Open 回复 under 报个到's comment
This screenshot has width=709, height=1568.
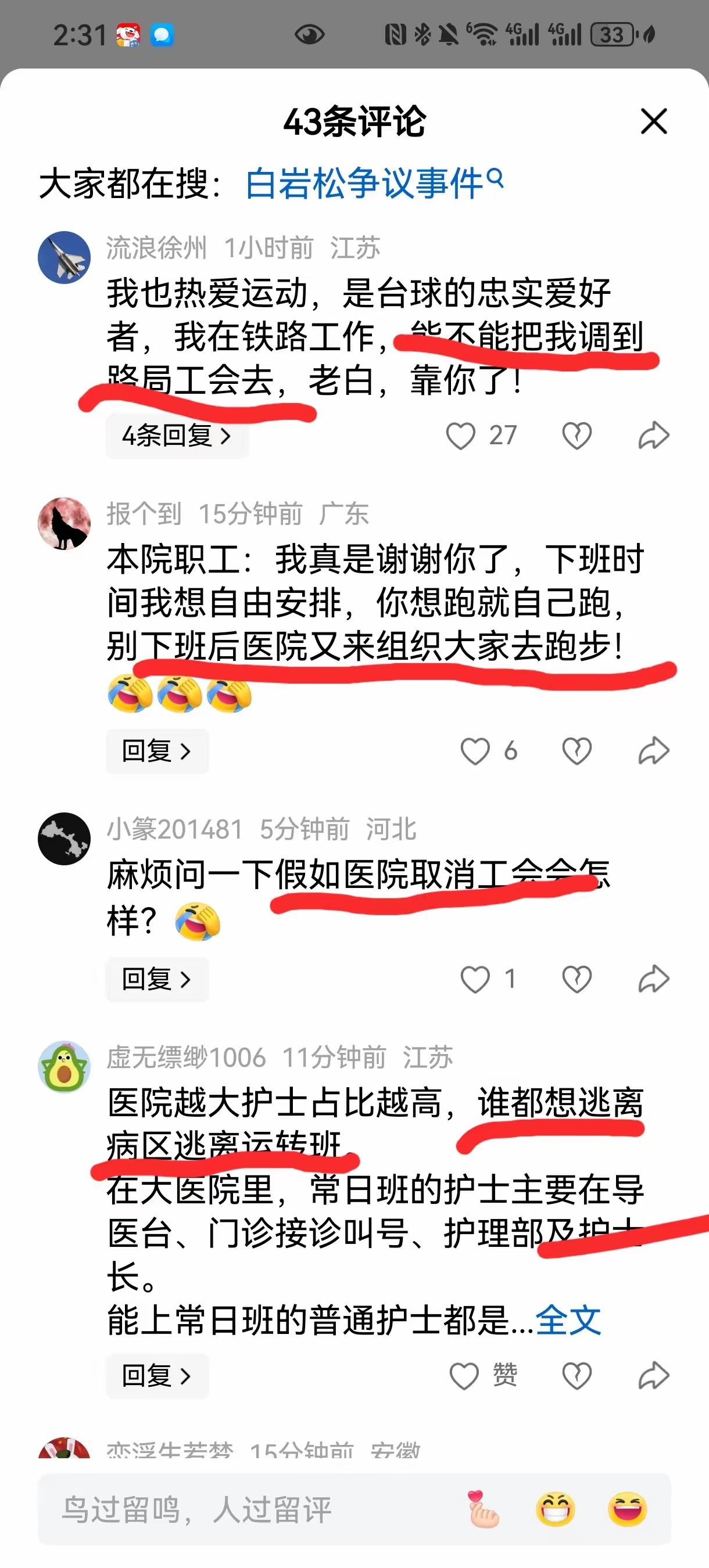point(157,751)
